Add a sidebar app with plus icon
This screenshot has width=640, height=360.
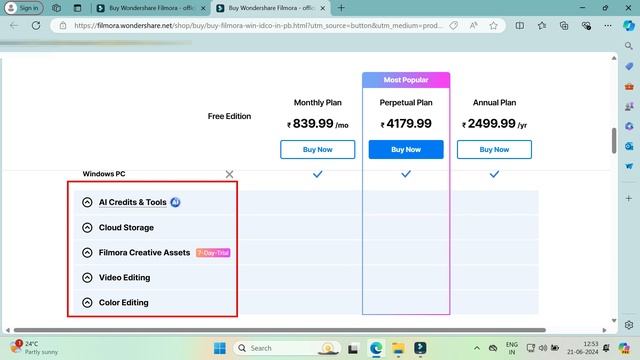[629, 198]
